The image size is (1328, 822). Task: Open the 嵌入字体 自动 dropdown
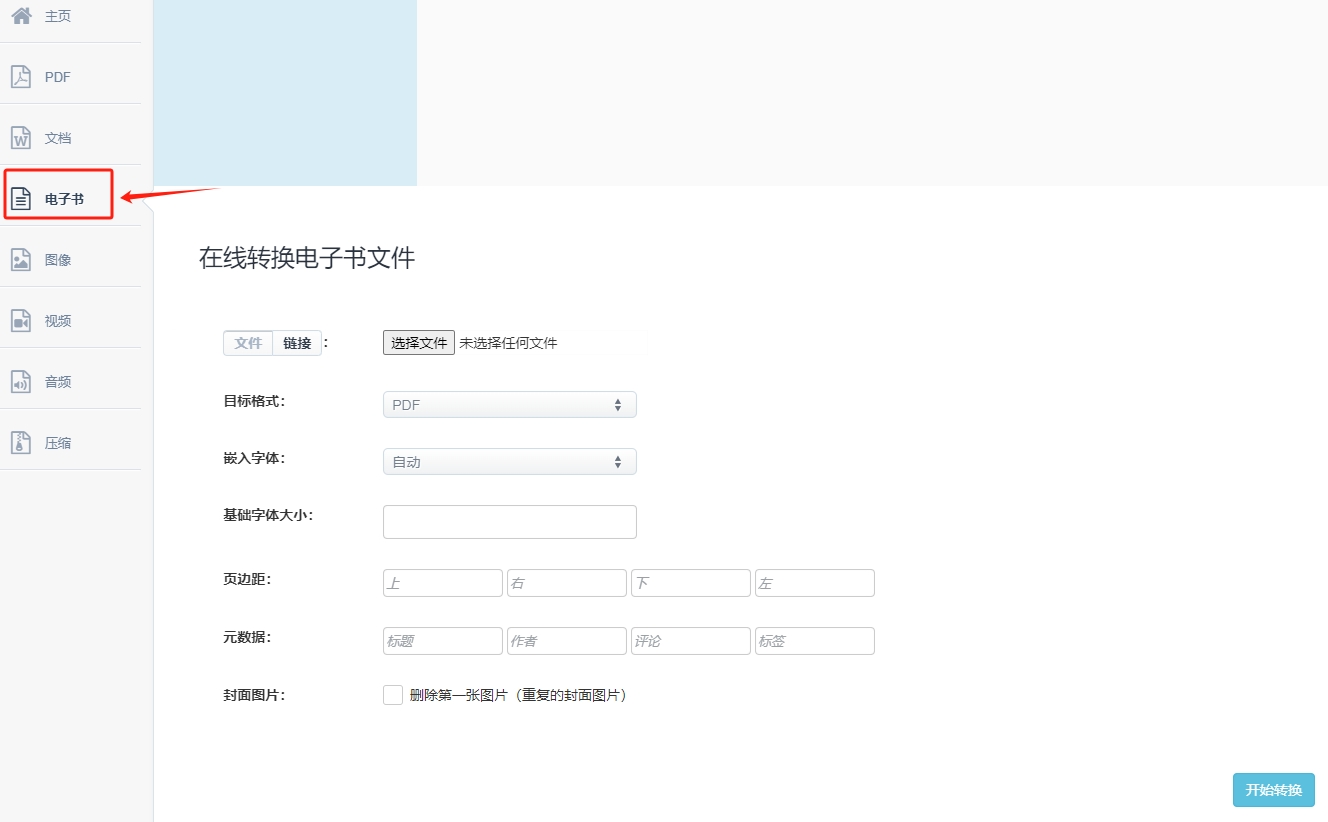[x=510, y=462]
